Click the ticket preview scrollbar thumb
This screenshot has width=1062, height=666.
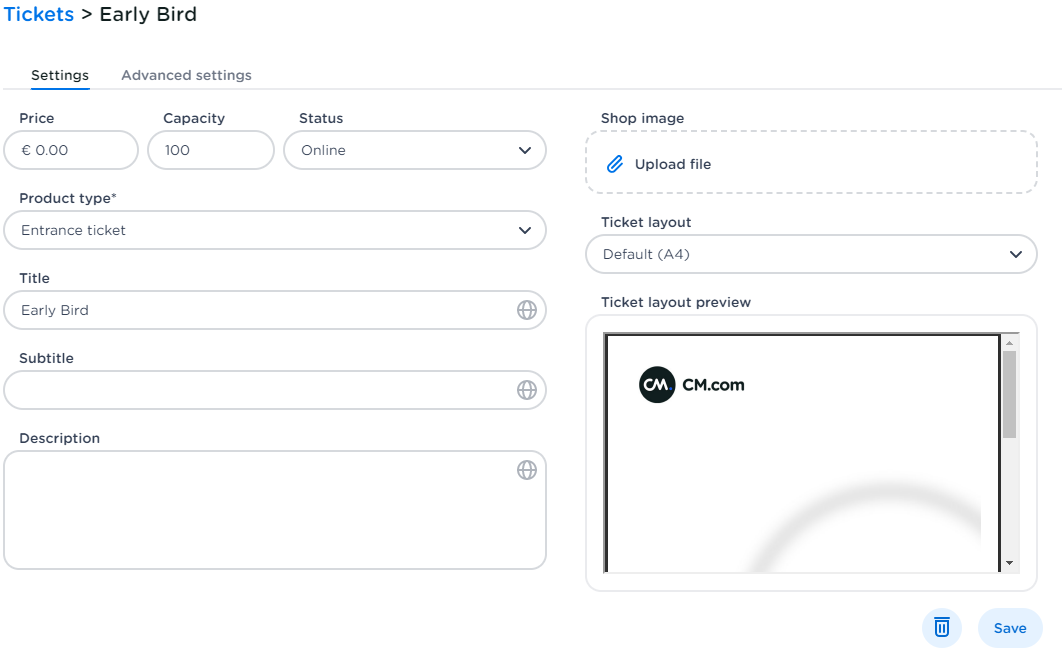pos(1010,393)
